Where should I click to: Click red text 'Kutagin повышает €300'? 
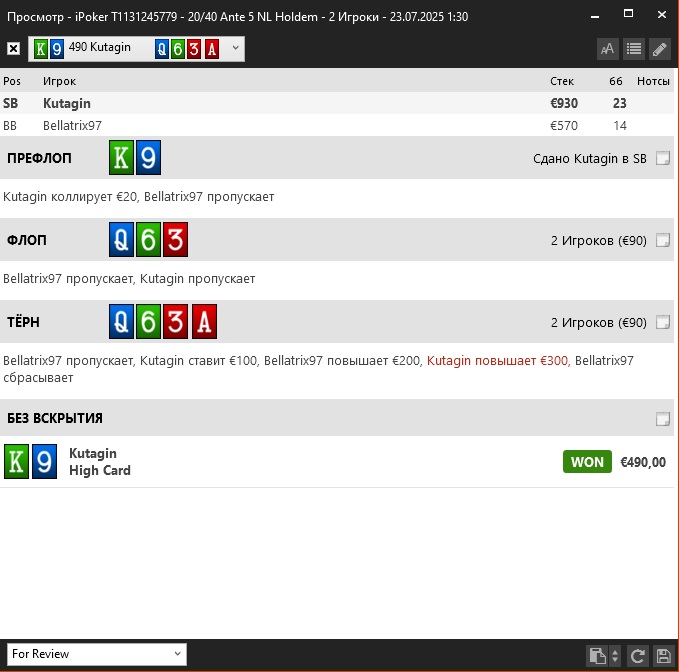click(x=497, y=361)
